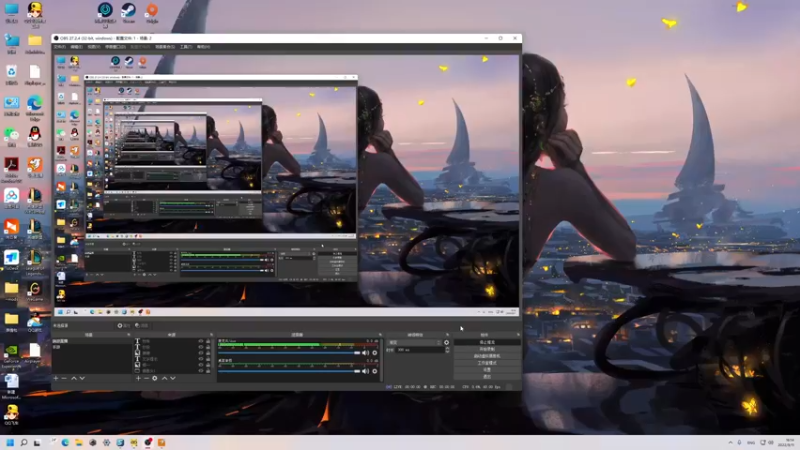The width and height of the screenshot is (800, 450).
Task: Open the Windows Start menu
Action: click(10, 442)
